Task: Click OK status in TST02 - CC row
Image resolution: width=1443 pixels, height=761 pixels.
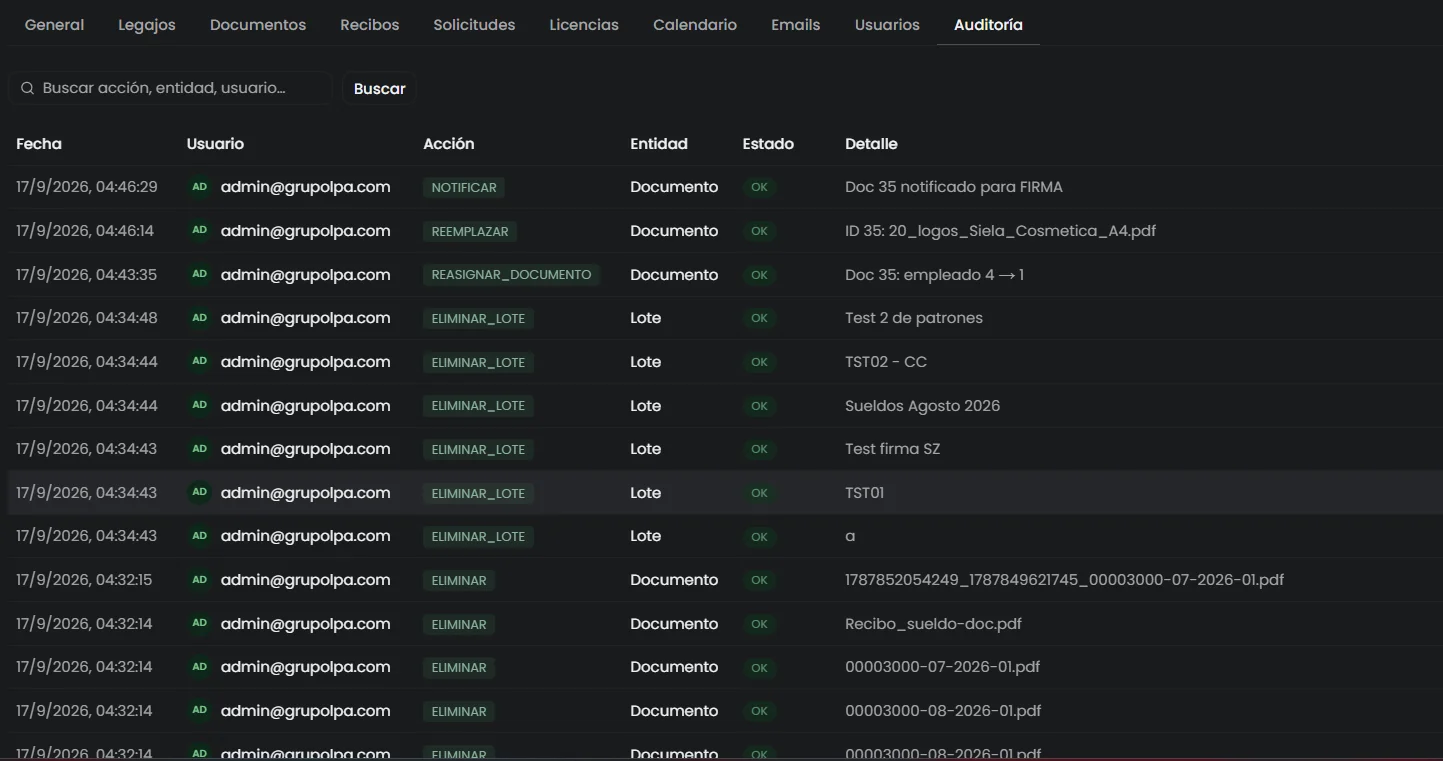Action: (x=759, y=362)
